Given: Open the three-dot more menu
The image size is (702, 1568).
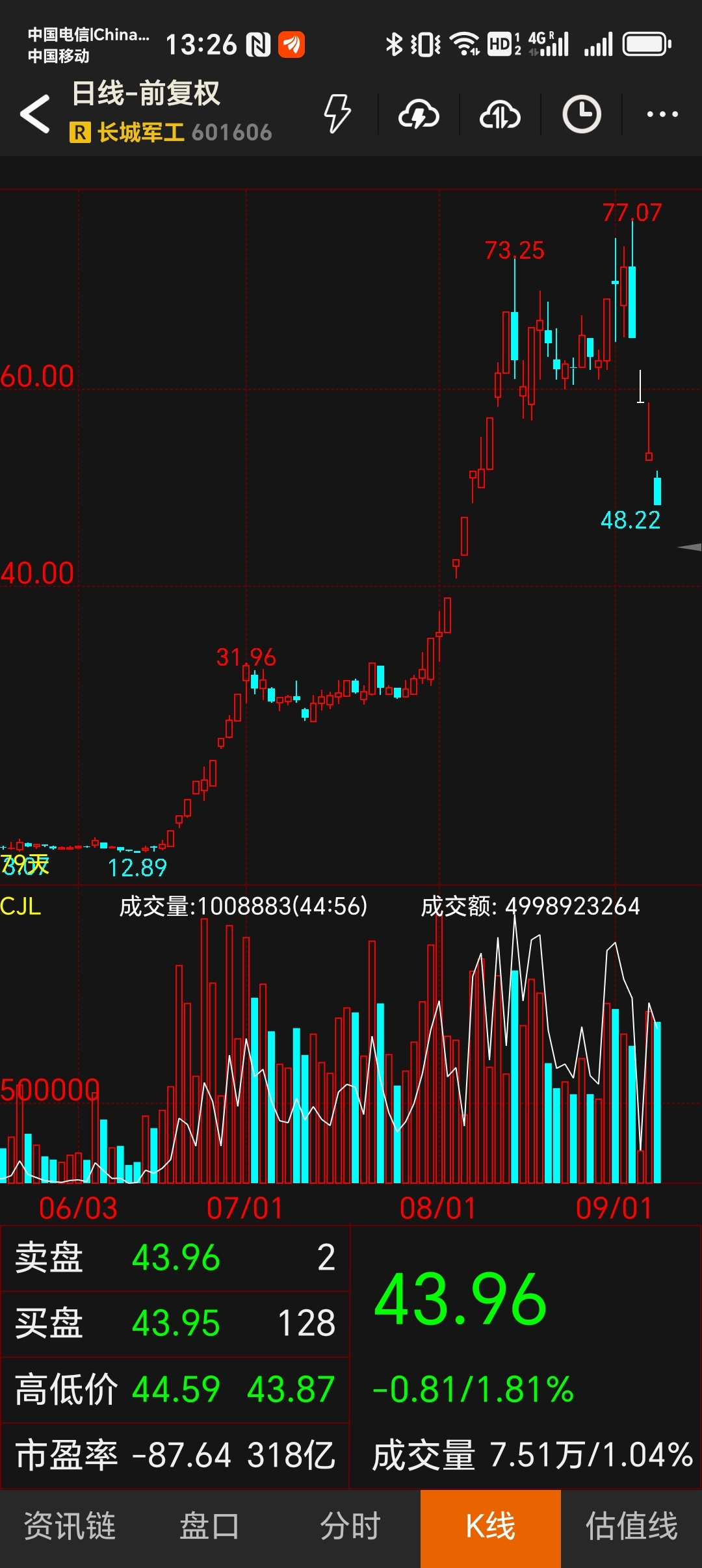Looking at the screenshot, I should (x=662, y=114).
